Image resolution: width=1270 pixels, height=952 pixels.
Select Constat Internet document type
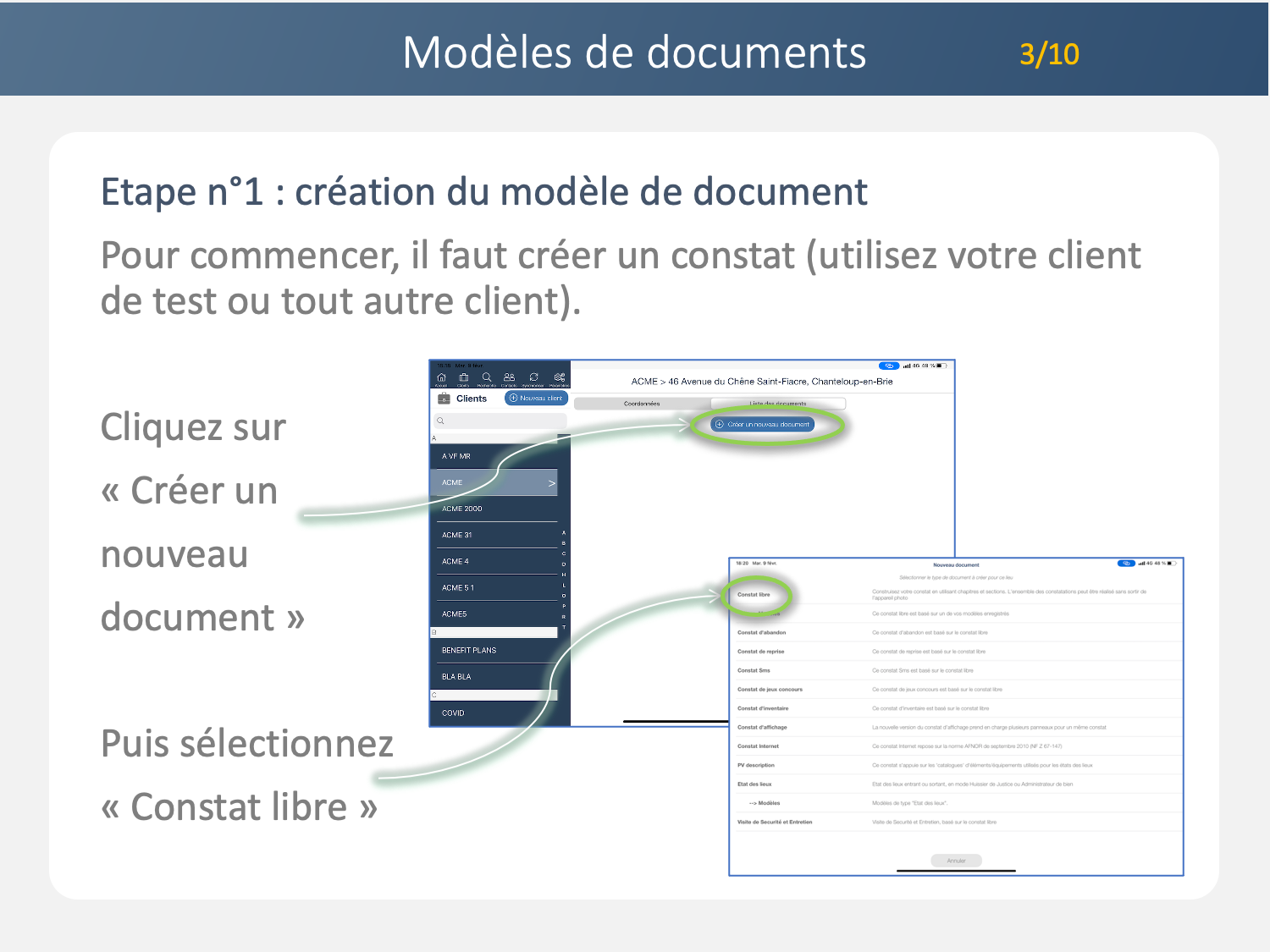758,746
